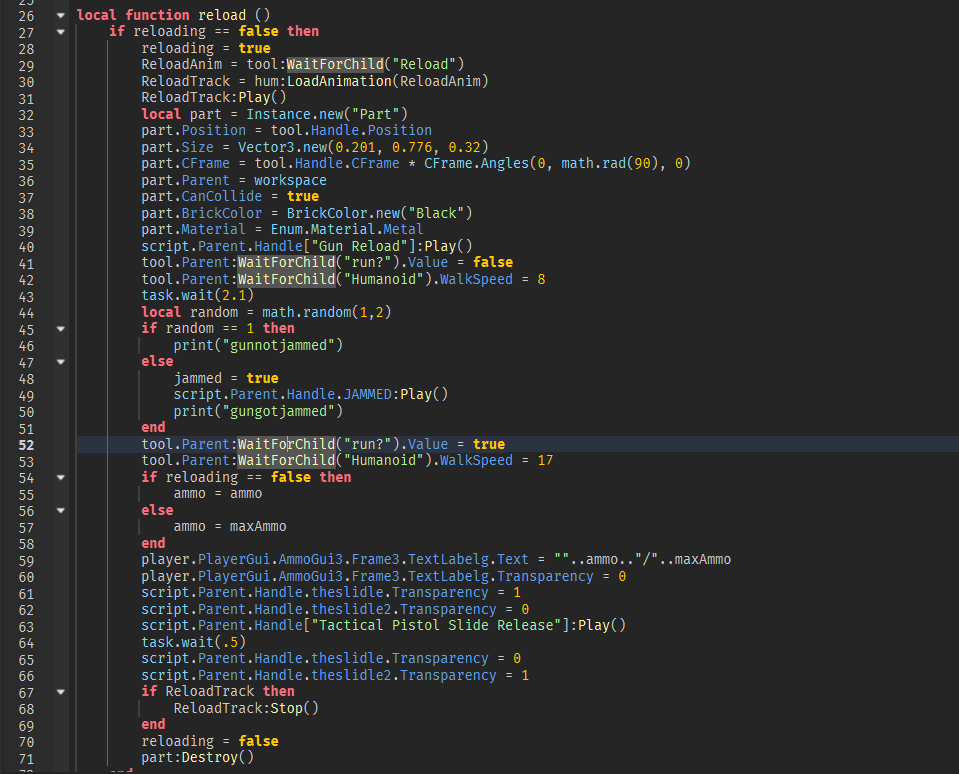
Task: Click 'ammo = ammo' on line 55
Action: [218, 493]
